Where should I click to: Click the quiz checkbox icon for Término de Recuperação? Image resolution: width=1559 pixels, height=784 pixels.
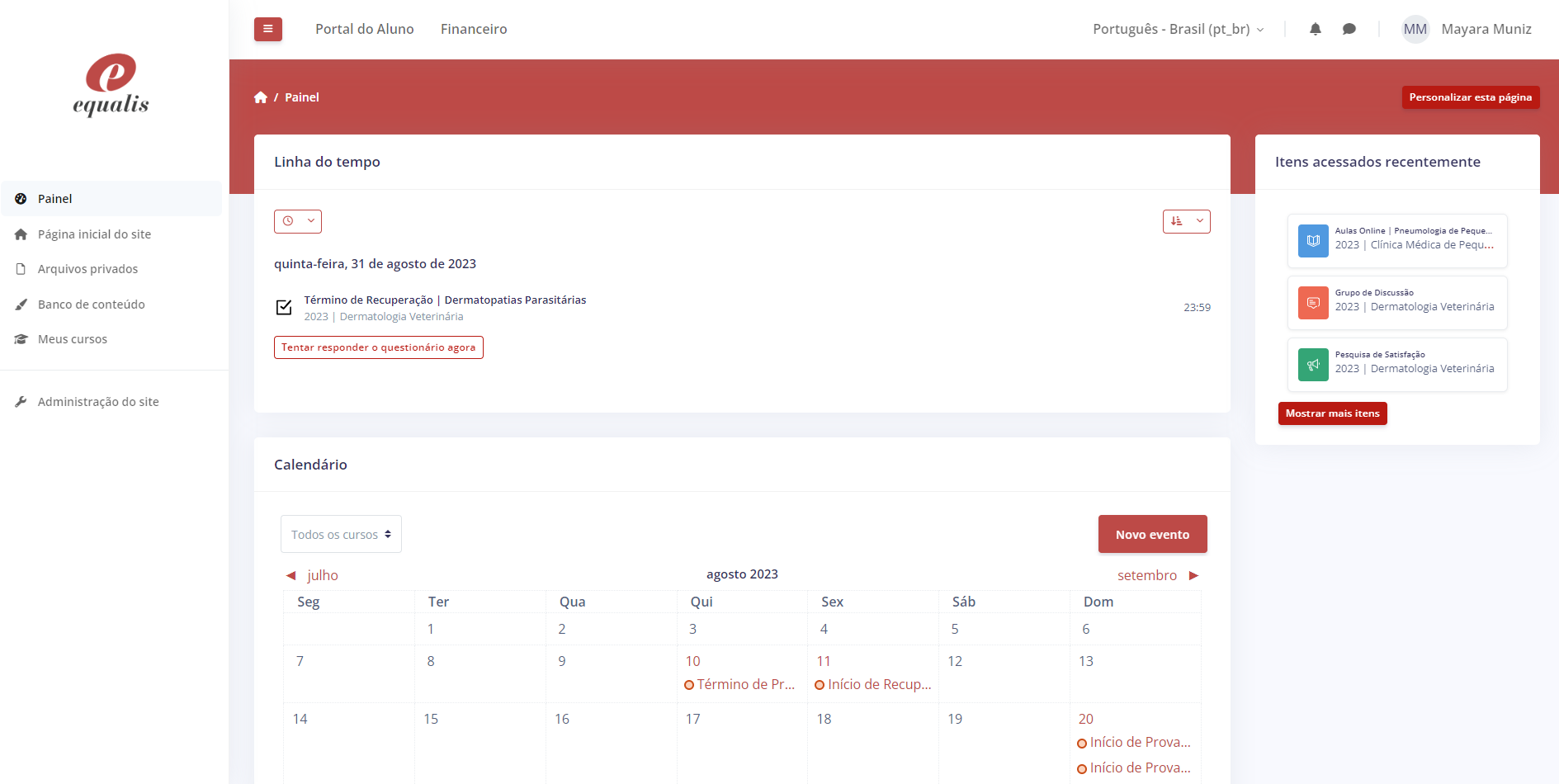tap(284, 307)
